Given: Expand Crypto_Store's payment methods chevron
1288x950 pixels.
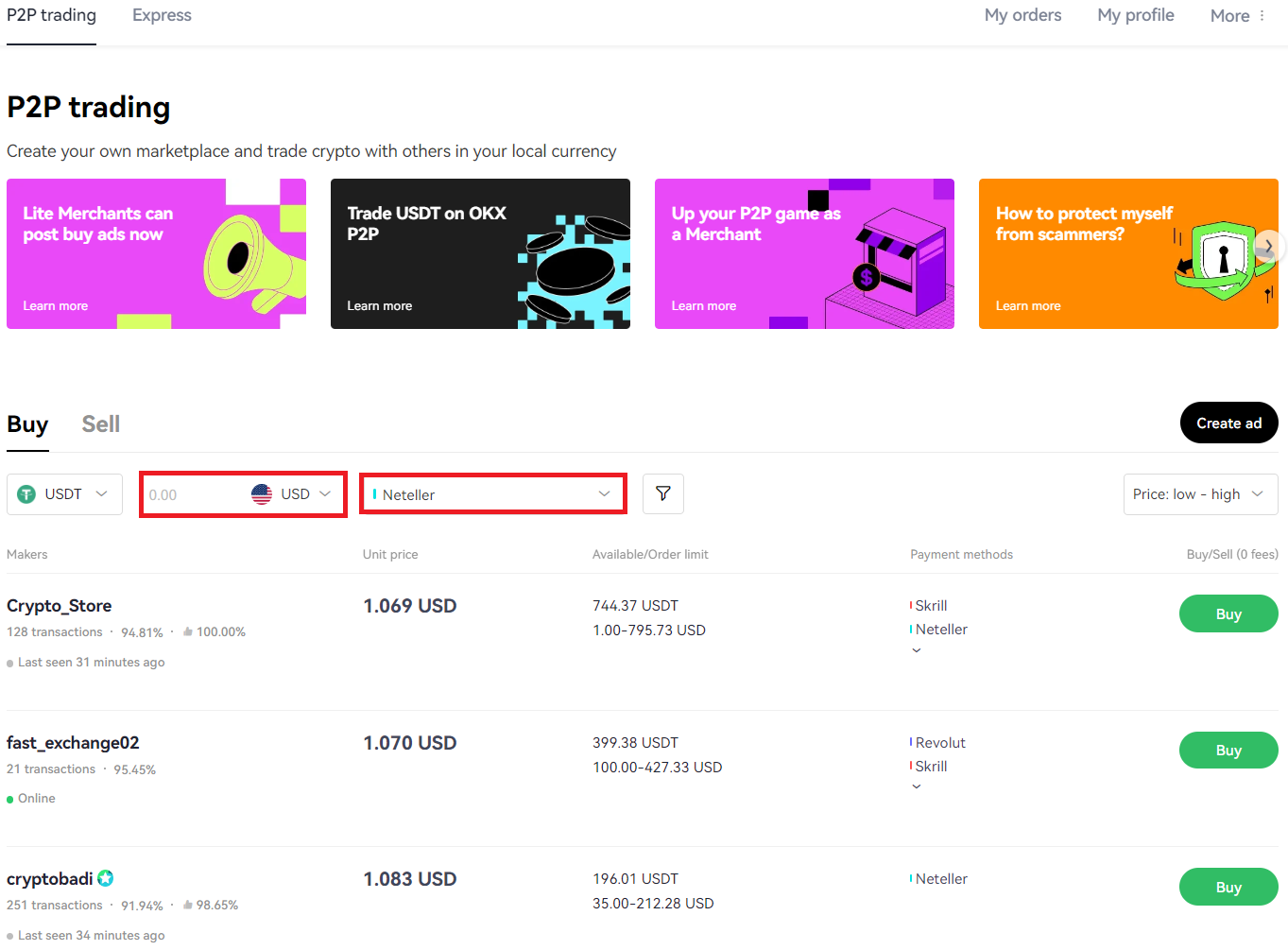Looking at the screenshot, I should click(917, 650).
